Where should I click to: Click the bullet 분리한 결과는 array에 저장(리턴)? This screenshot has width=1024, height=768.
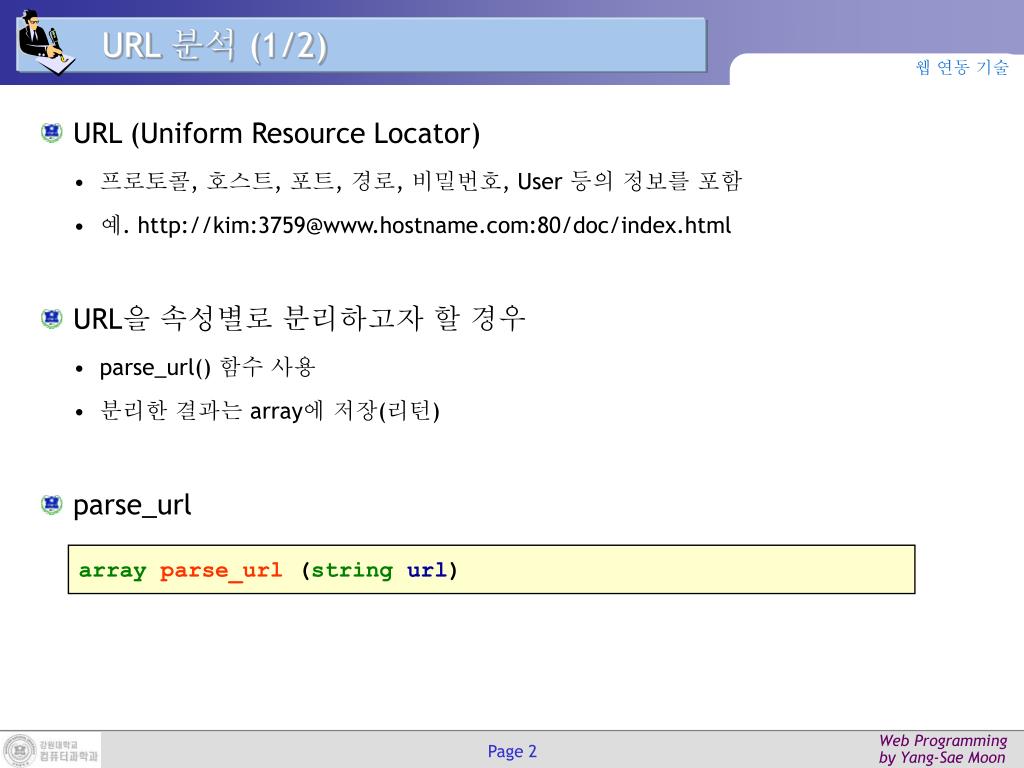269,411
